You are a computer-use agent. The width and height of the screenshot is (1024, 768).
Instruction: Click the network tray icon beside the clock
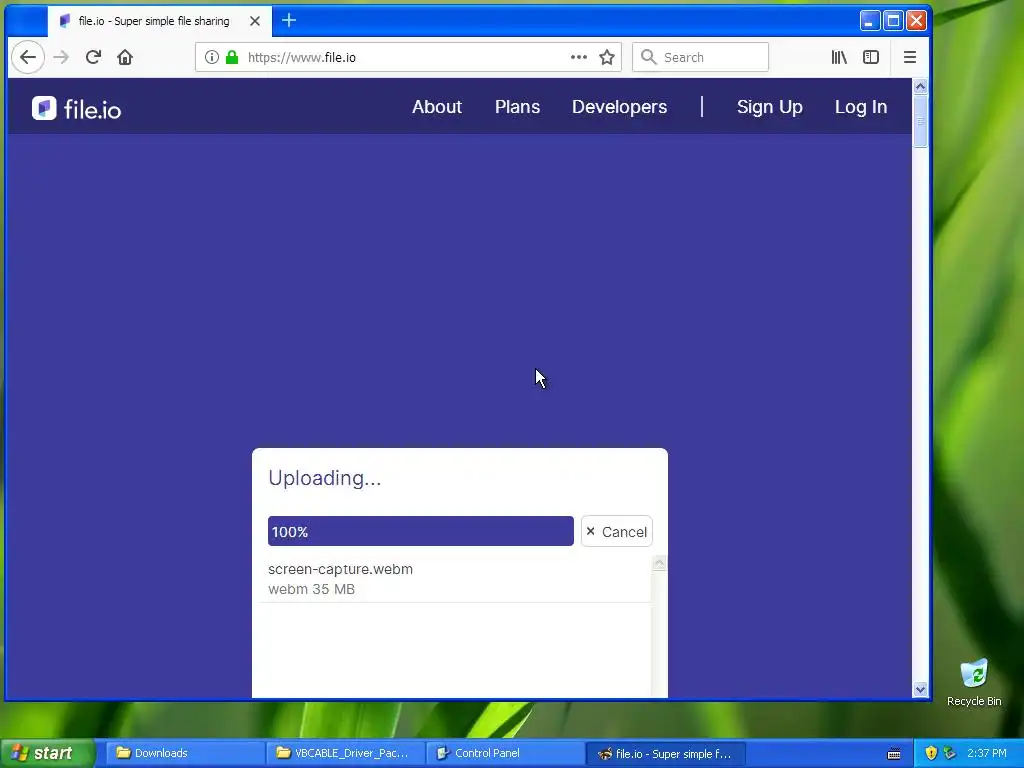pos(950,754)
